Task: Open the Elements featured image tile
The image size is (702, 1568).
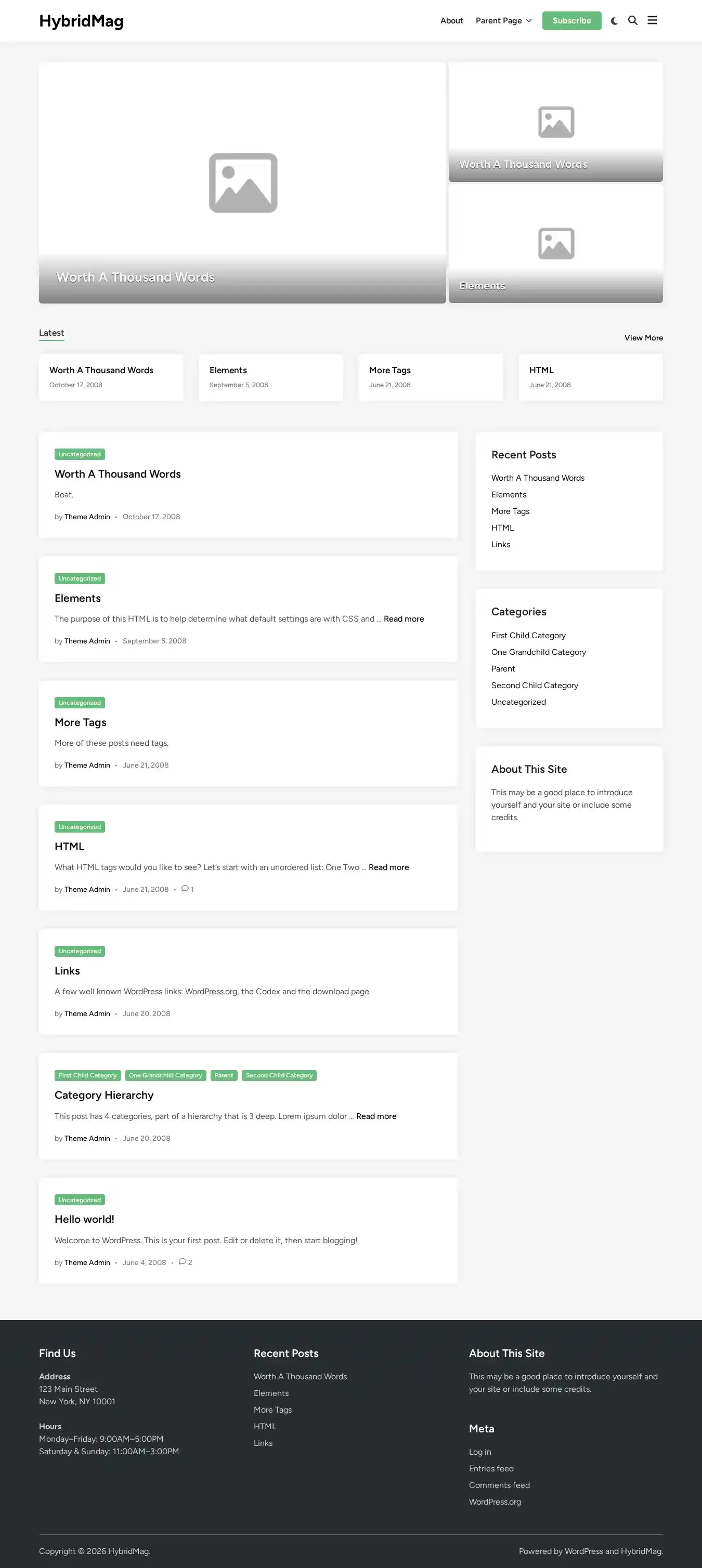Action: 555,243
